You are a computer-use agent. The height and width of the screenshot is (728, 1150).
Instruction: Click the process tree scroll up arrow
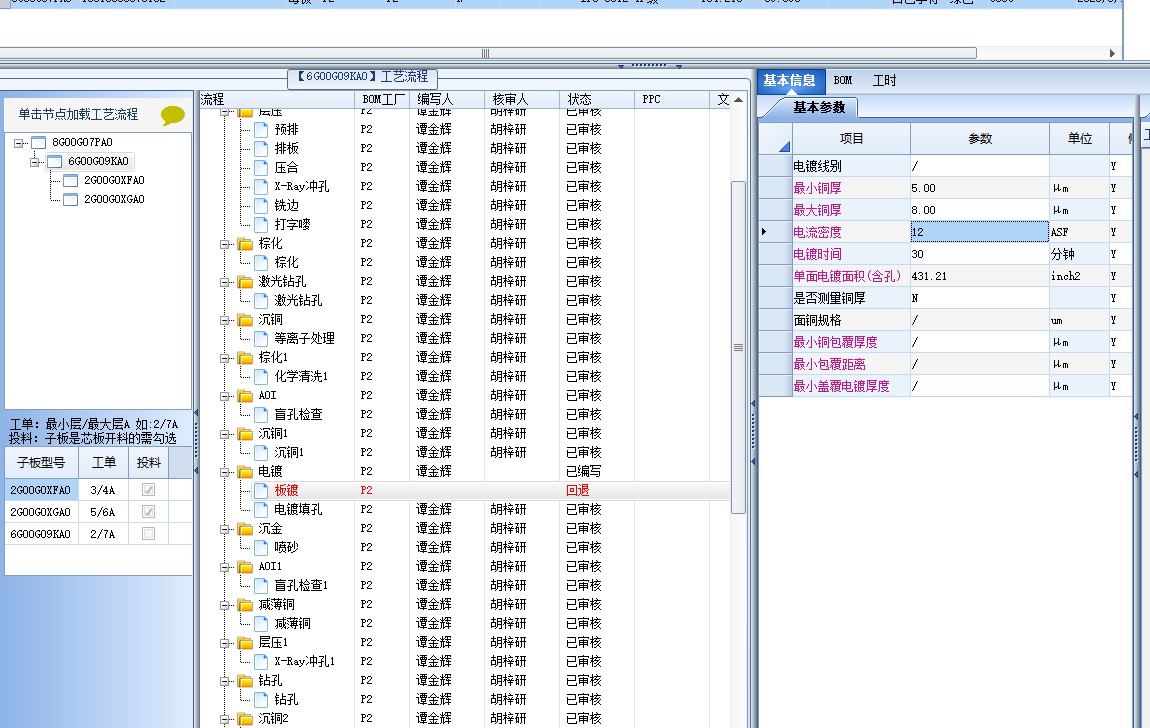[x=739, y=100]
